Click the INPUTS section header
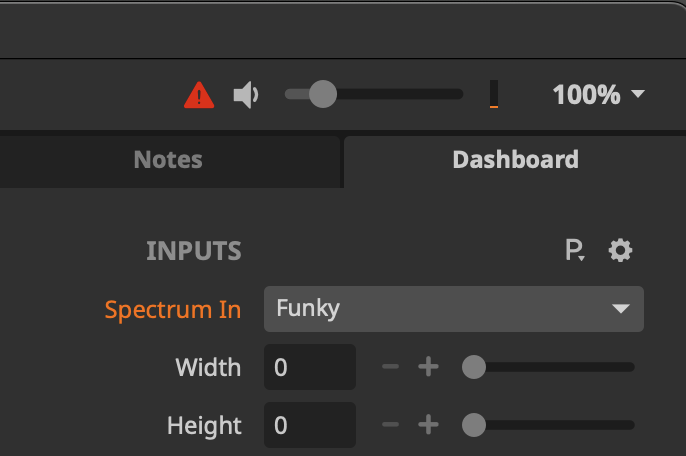Screen dimensions: 686x456 (194, 250)
